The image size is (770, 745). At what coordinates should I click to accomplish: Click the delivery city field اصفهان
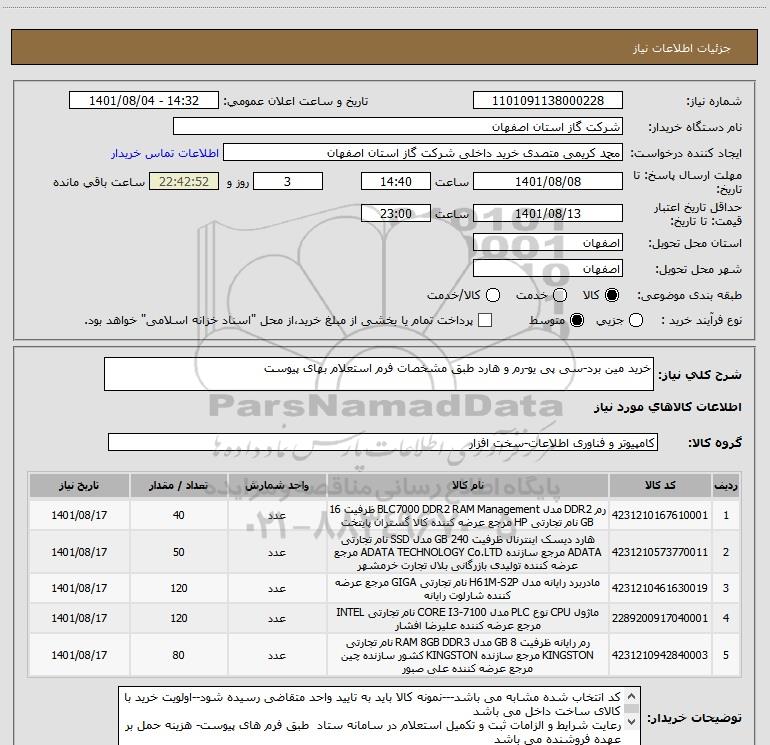pyautogui.click(x=548, y=269)
